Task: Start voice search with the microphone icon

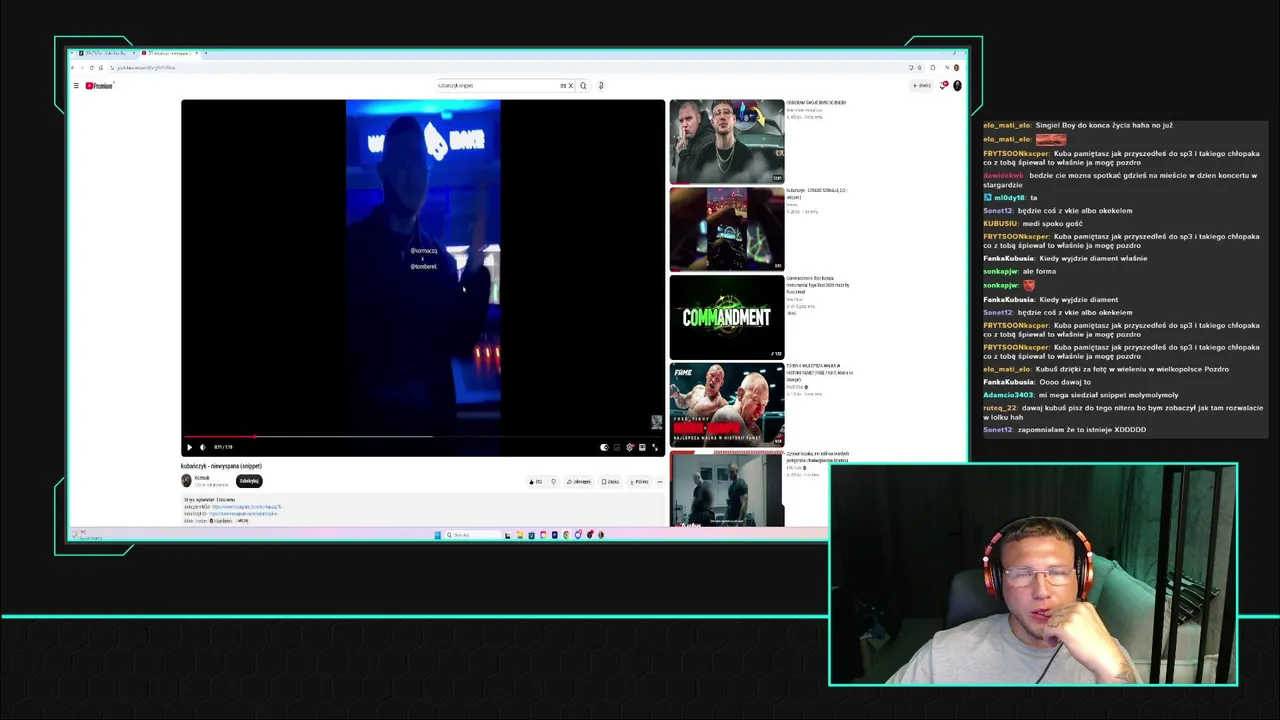Action: [601, 86]
